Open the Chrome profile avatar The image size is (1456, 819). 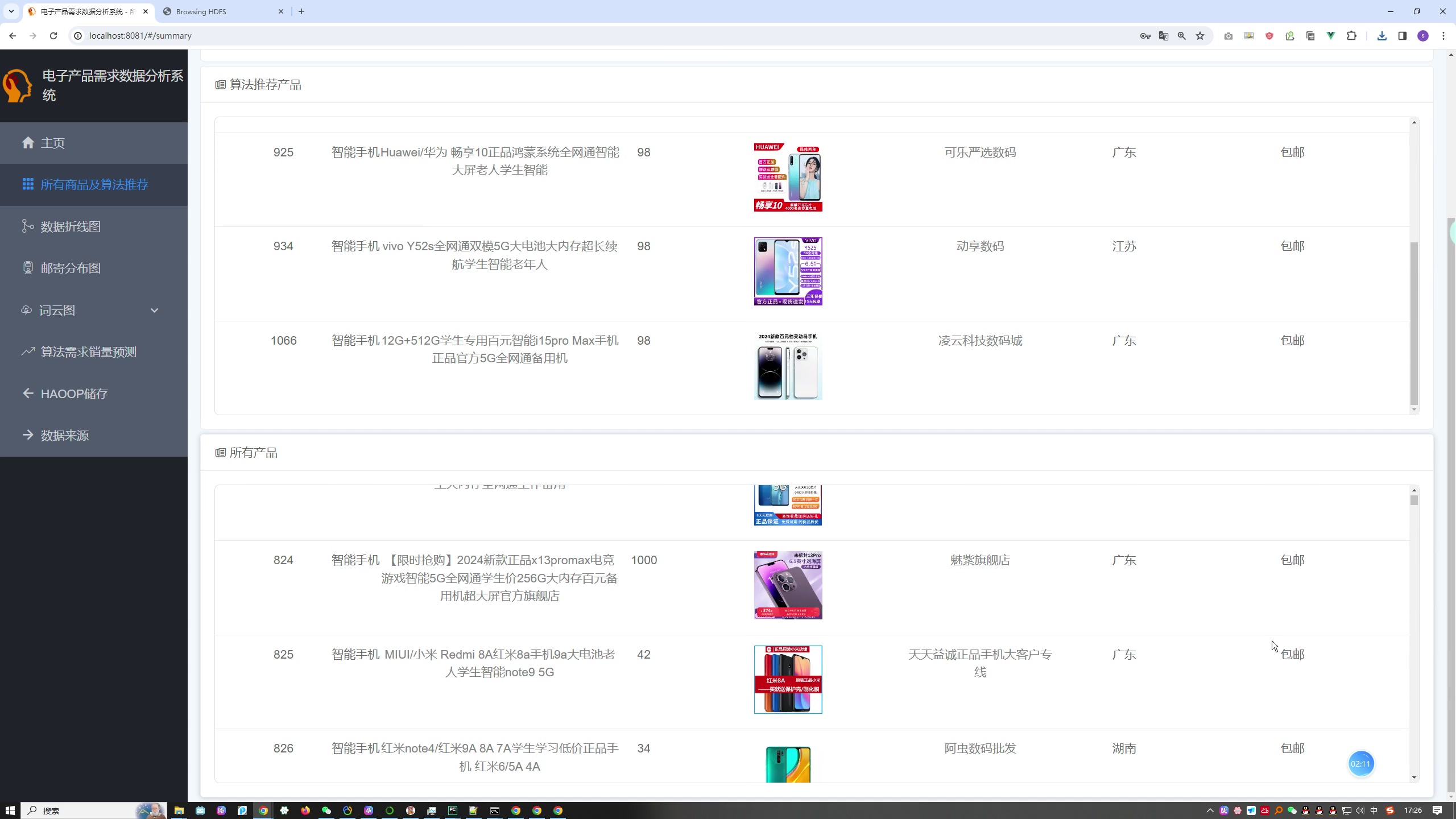click(x=1423, y=36)
